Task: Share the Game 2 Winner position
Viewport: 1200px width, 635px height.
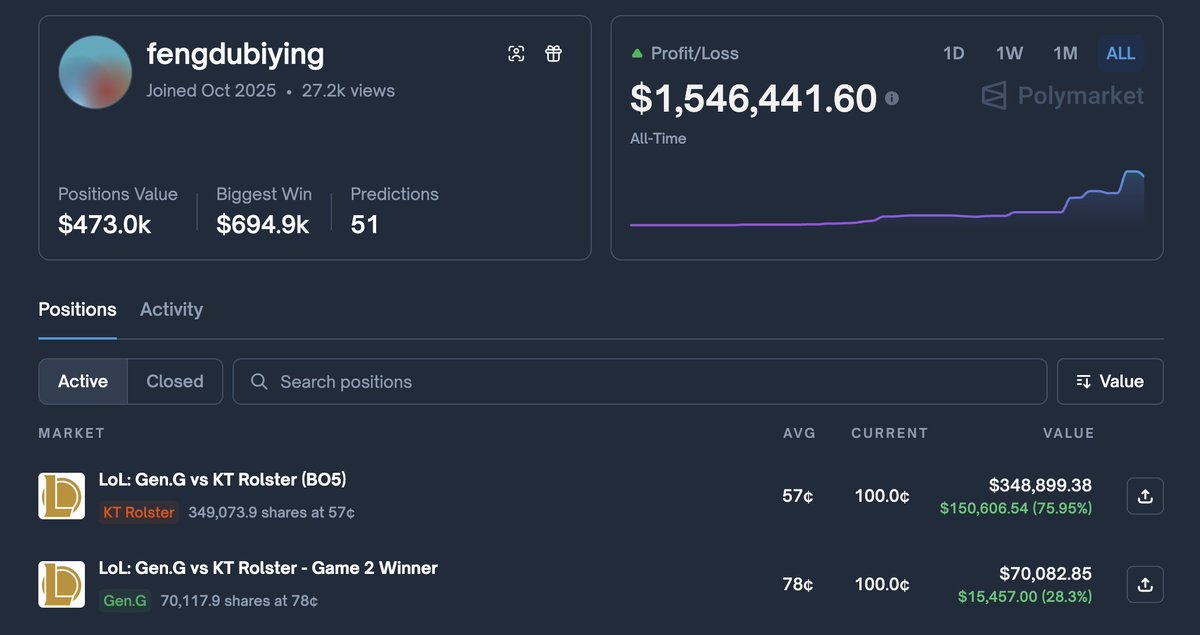Action: (1145, 584)
